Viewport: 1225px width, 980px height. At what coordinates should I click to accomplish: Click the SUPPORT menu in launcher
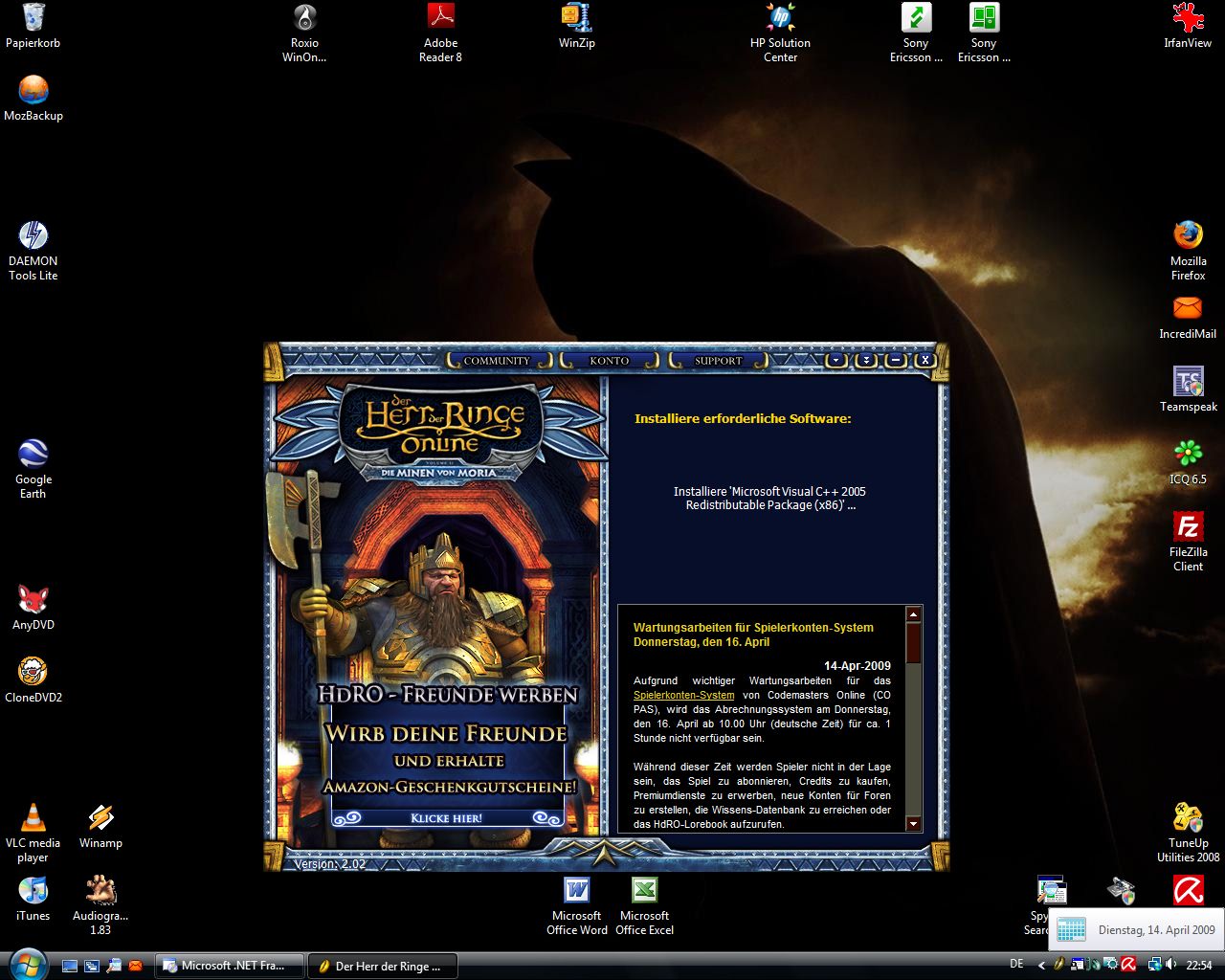tap(718, 361)
